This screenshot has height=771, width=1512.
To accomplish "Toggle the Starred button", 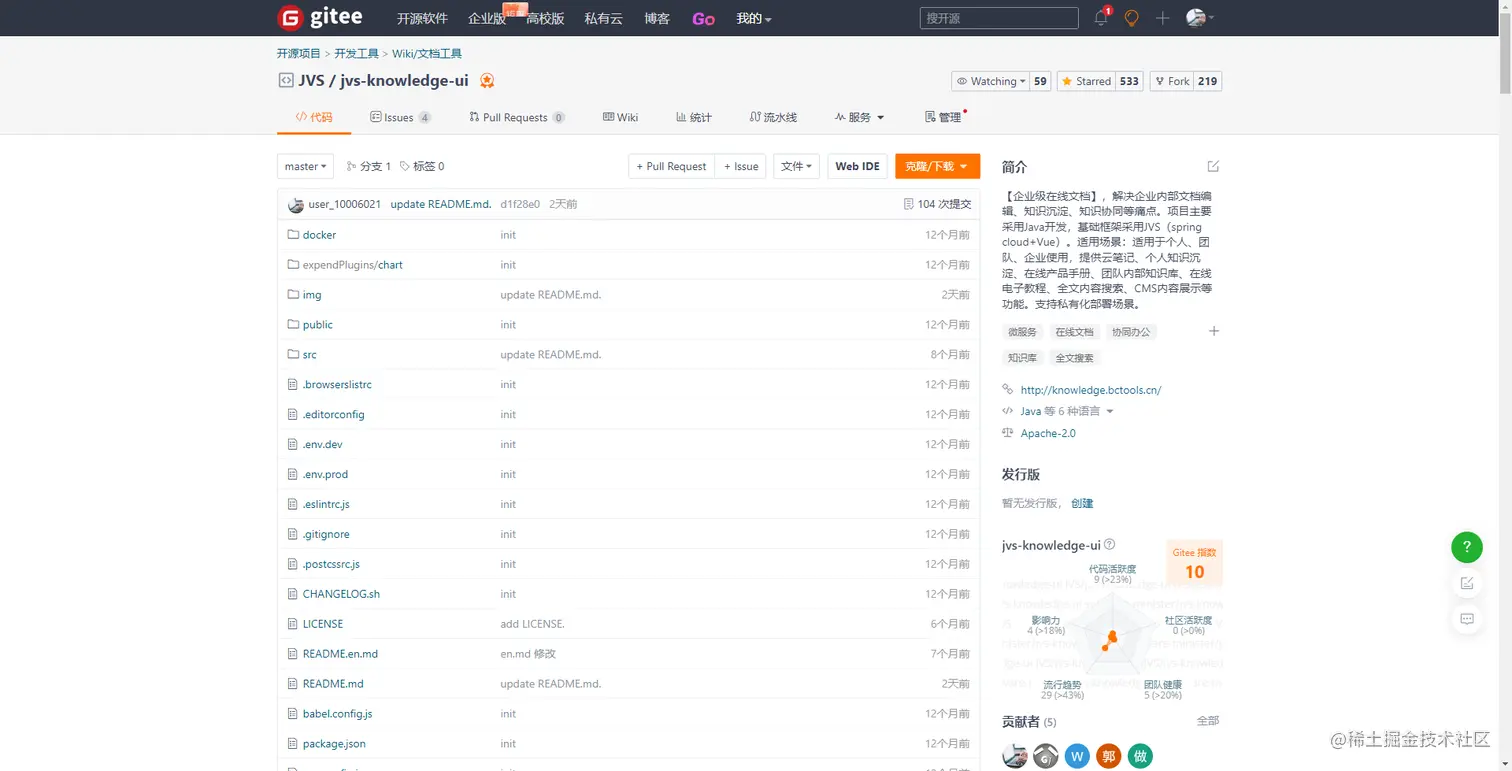I will 1085,81.
